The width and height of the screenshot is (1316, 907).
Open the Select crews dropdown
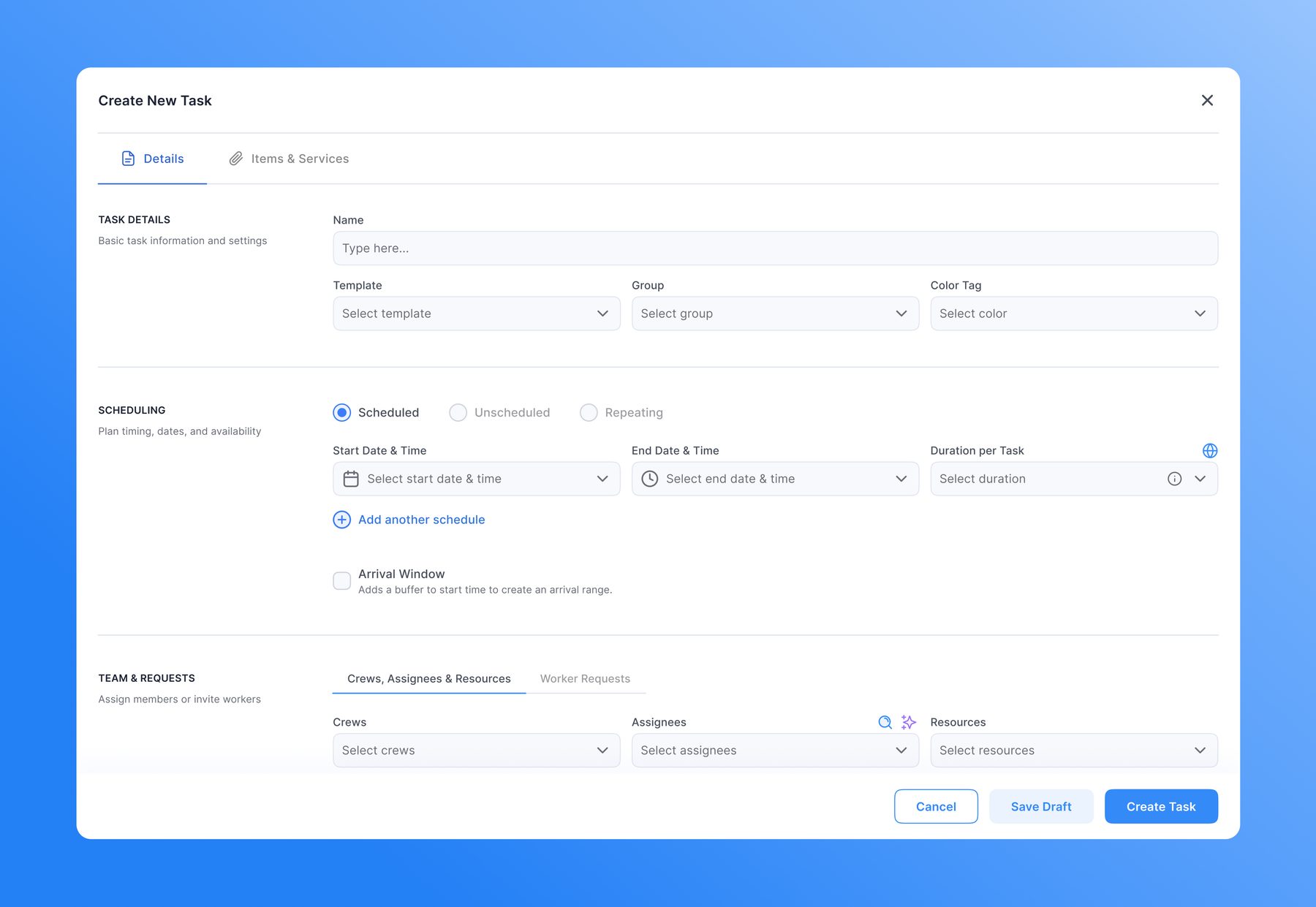pos(477,751)
